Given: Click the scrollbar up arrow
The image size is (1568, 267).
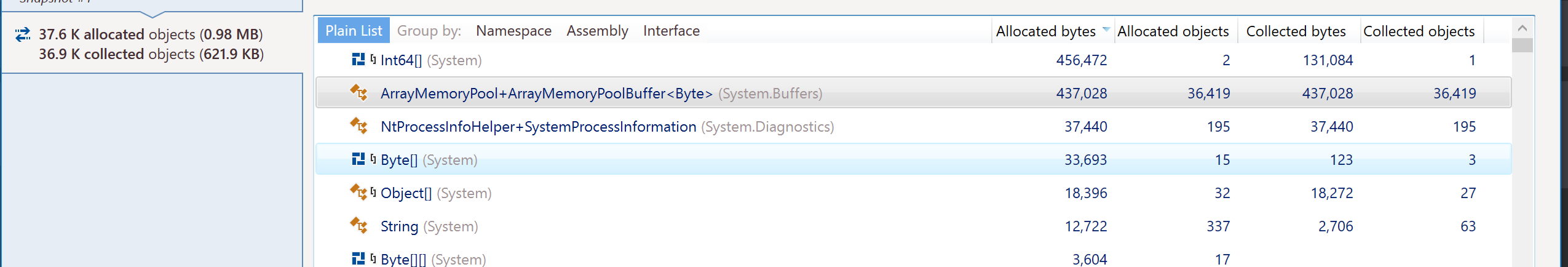Looking at the screenshot, I should click(1522, 28).
